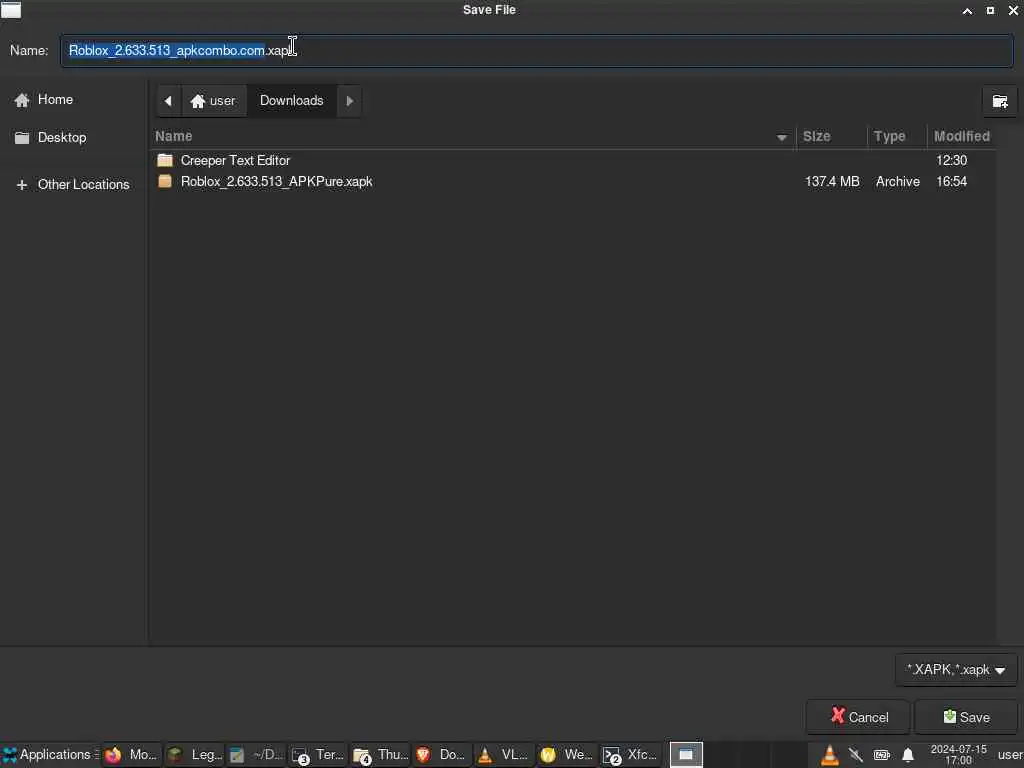This screenshot has width=1024, height=768.
Task: Create a new folder icon button
Action: [1000, 101]
